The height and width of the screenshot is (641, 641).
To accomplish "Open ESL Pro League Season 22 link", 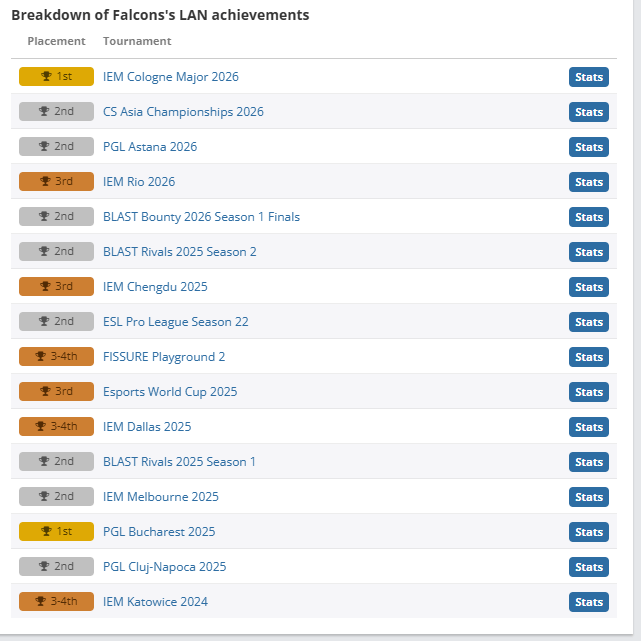I will (x=176, y=322).
